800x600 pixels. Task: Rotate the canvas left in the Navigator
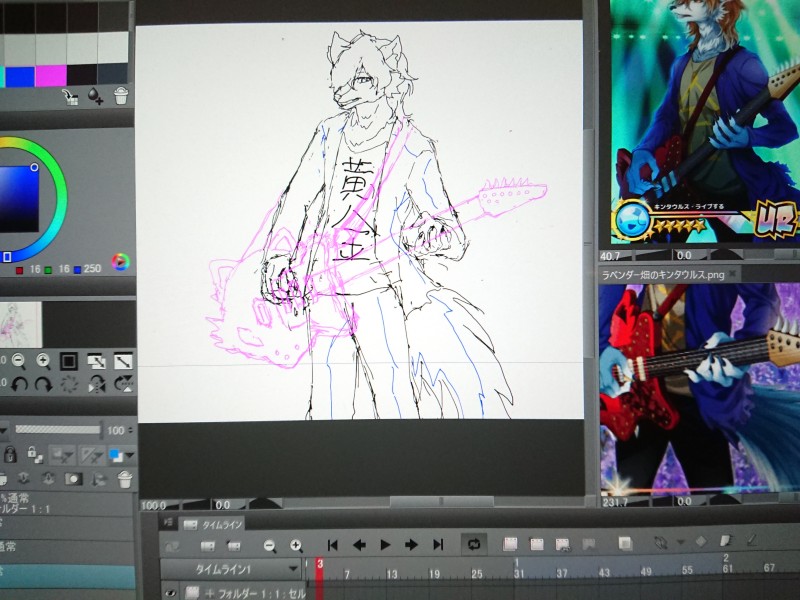(x=19, y=384)
